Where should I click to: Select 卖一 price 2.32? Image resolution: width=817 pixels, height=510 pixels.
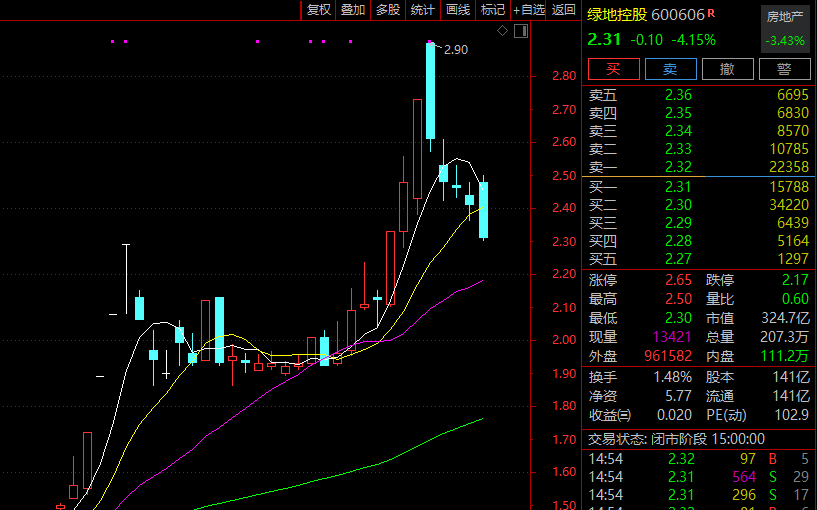[x=678, y=167]
